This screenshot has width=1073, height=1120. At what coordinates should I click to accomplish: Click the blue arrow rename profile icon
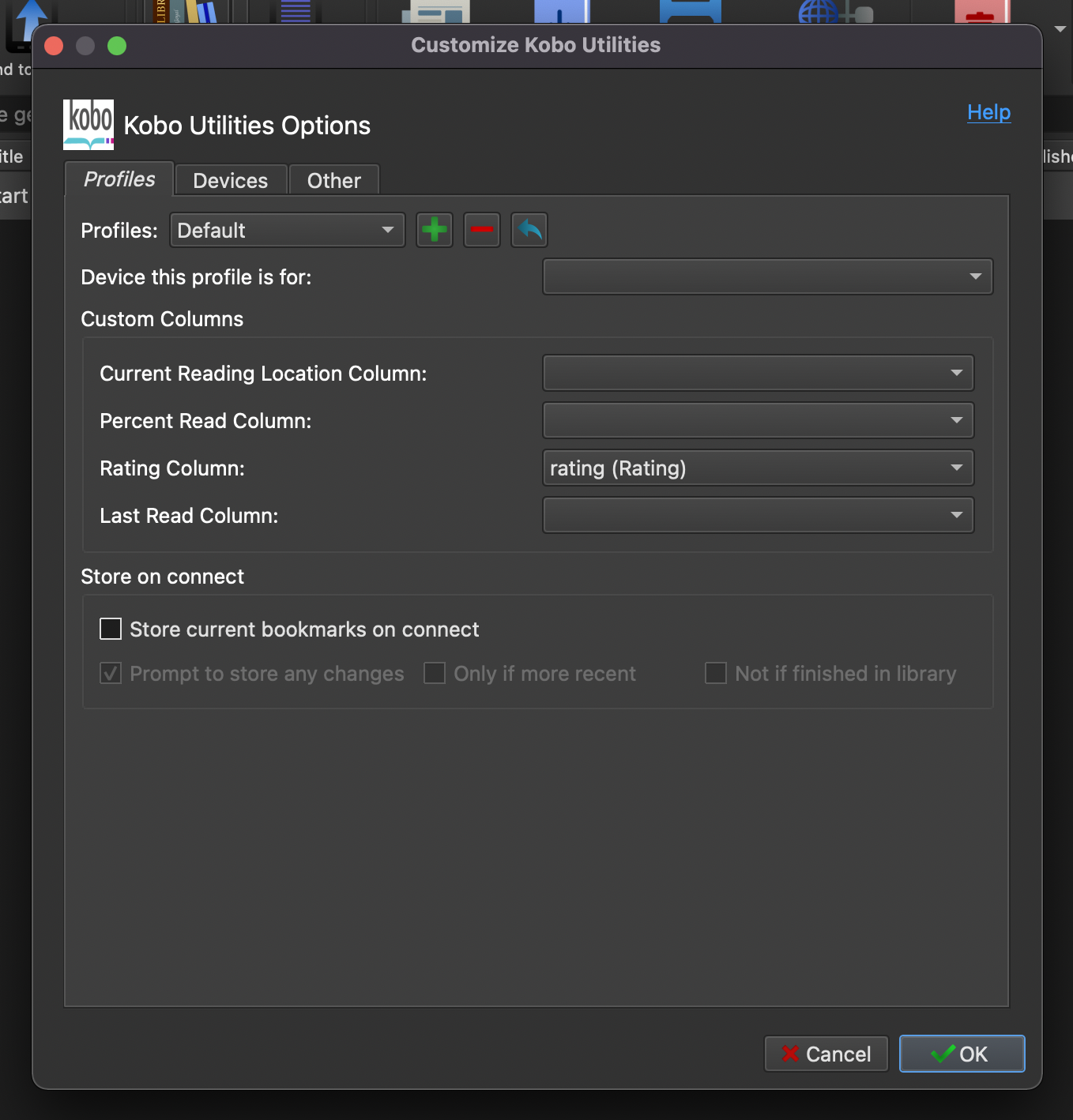[529, 230]
